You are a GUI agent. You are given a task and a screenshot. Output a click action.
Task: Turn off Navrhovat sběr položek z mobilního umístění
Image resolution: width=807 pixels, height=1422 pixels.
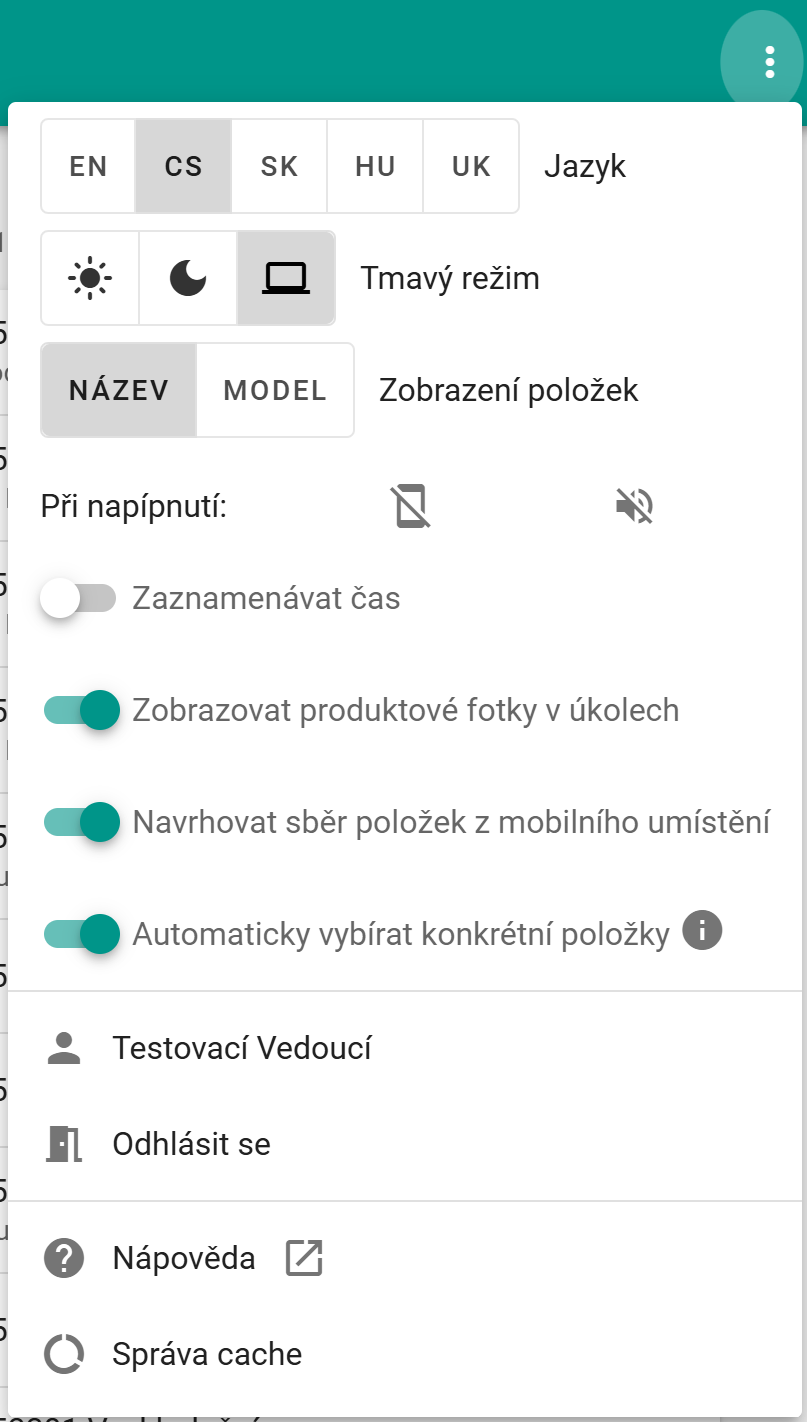point(82,822)
